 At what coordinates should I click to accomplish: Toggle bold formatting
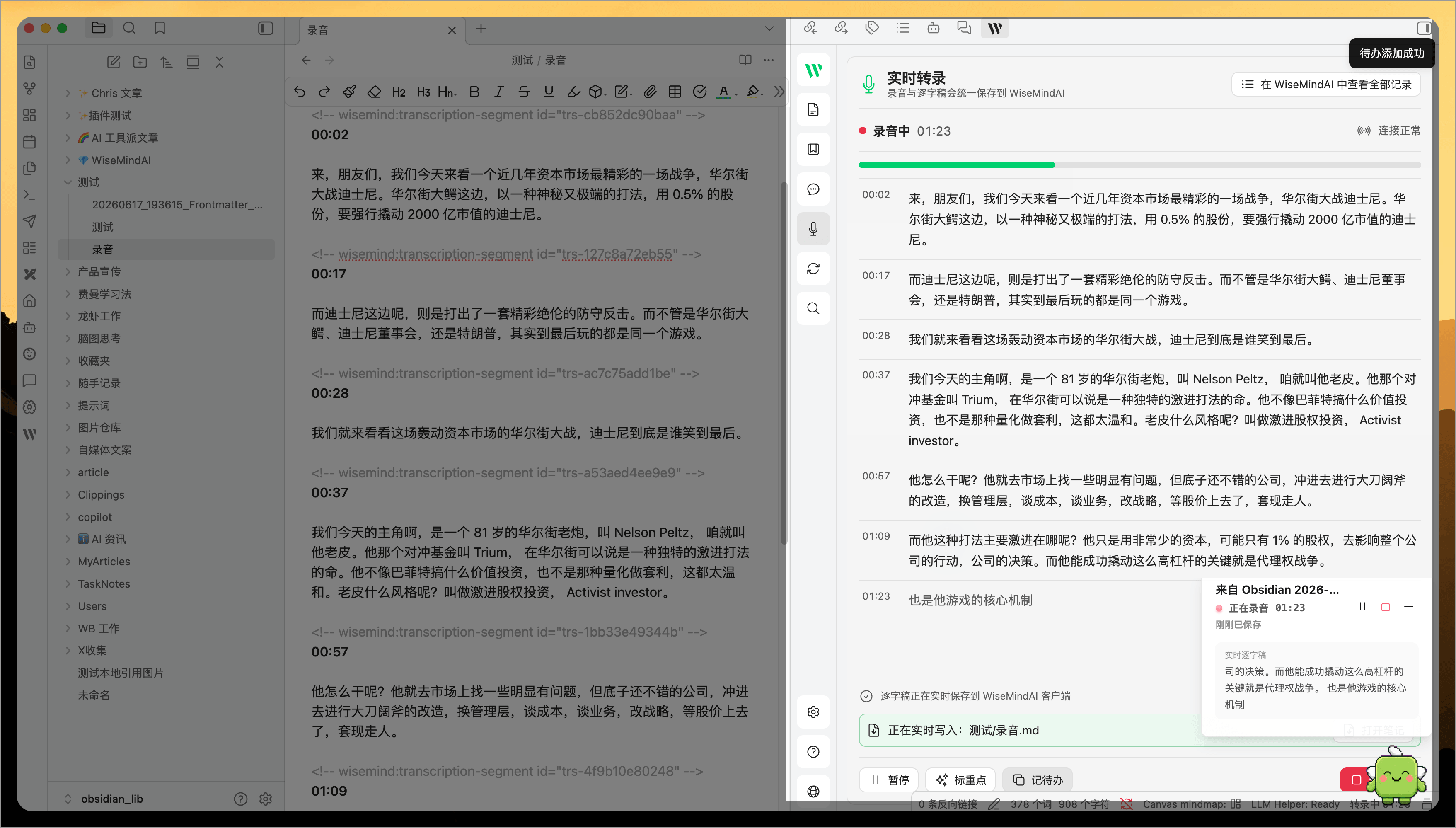click(474, 92)
